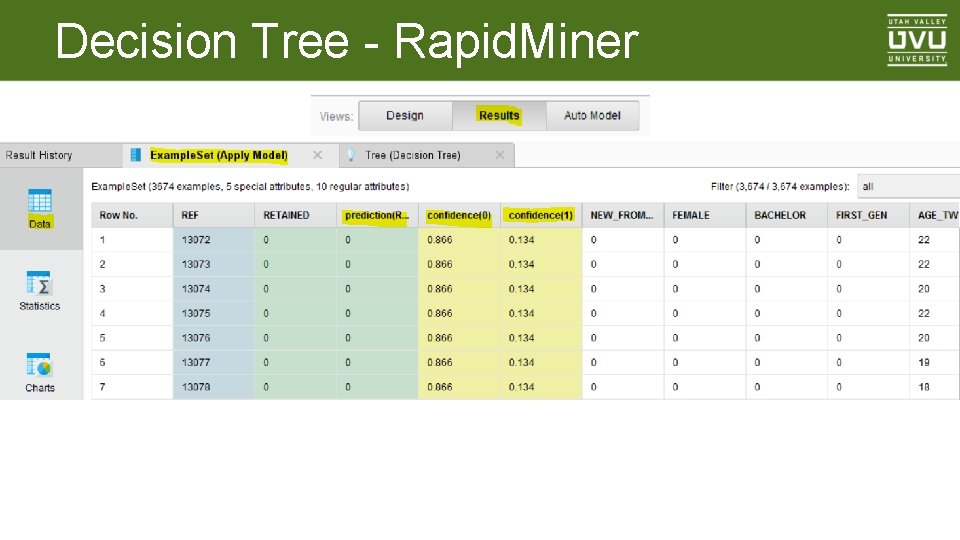Click confidence(1) value 0.134 in row 7
The image size is (960, 540).
pyautogui.click(x=541, y=387)
